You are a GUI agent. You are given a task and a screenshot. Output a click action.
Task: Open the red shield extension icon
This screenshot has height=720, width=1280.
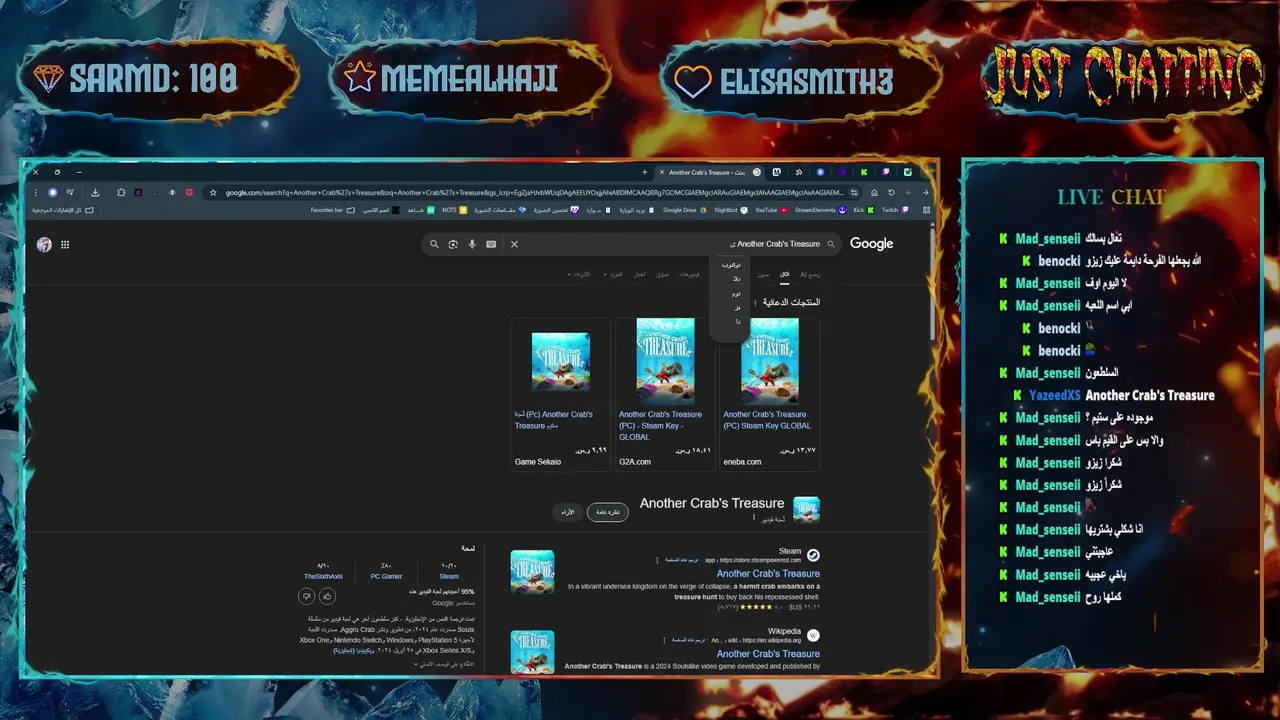pos(189,192)
